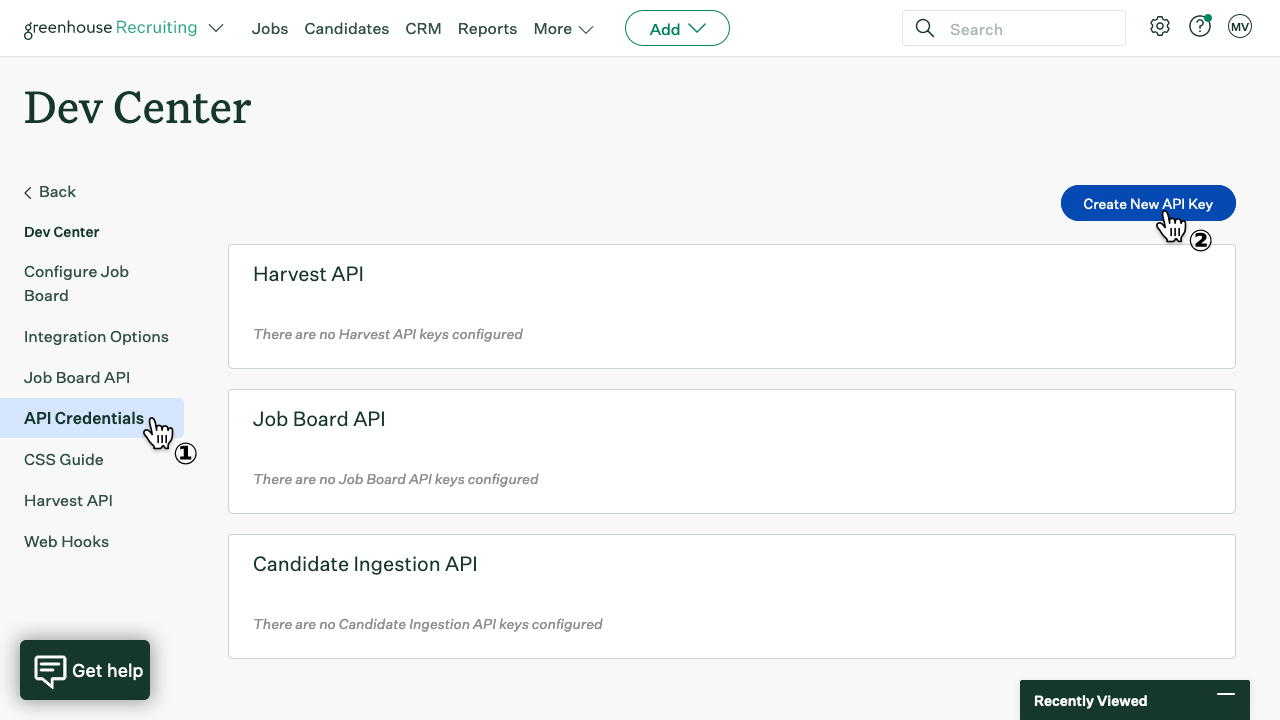Expand the Greenhouse Recruiting product switcher chevron

(216, 28)
